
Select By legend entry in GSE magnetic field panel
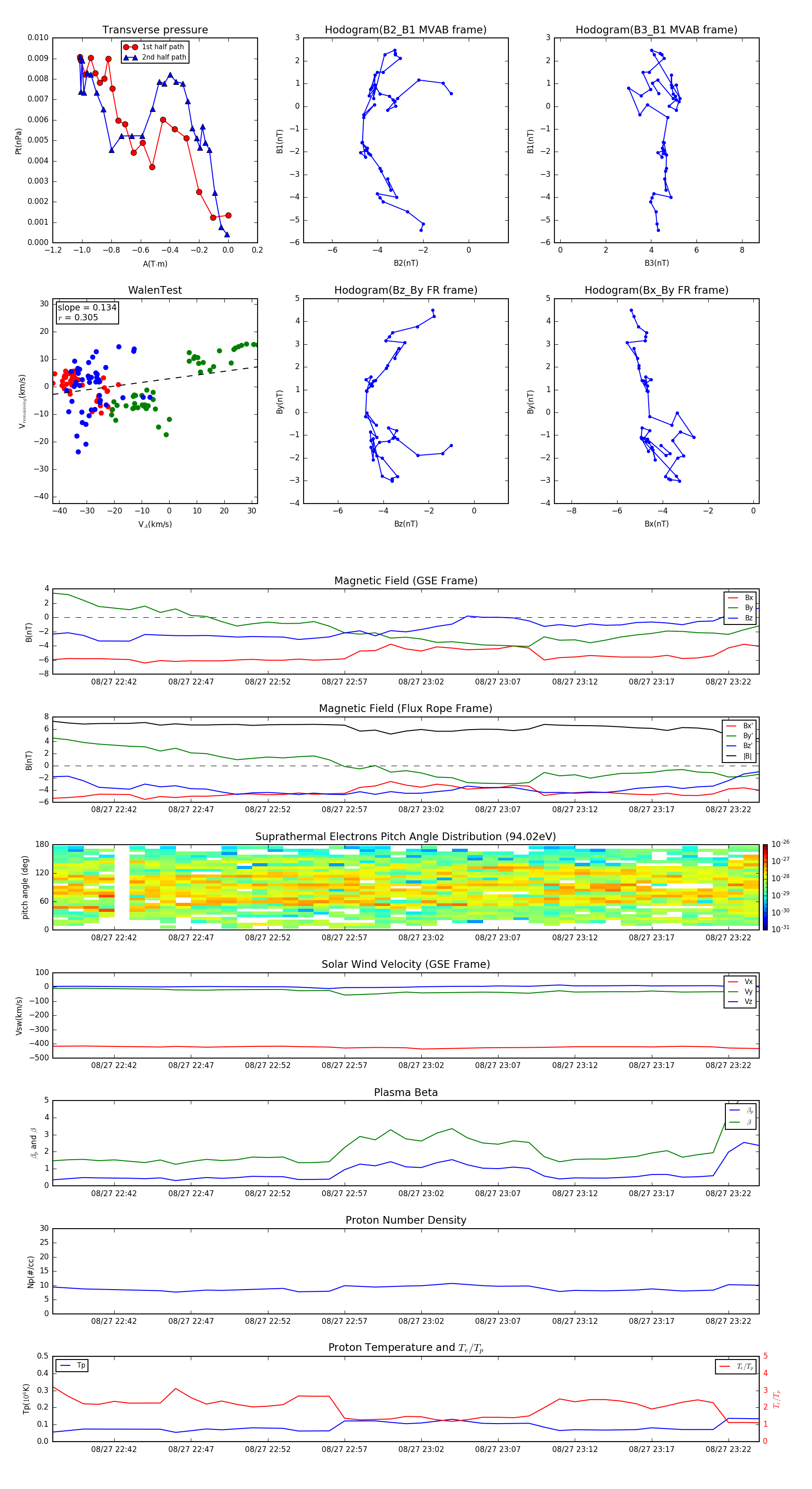click(740, 607)
